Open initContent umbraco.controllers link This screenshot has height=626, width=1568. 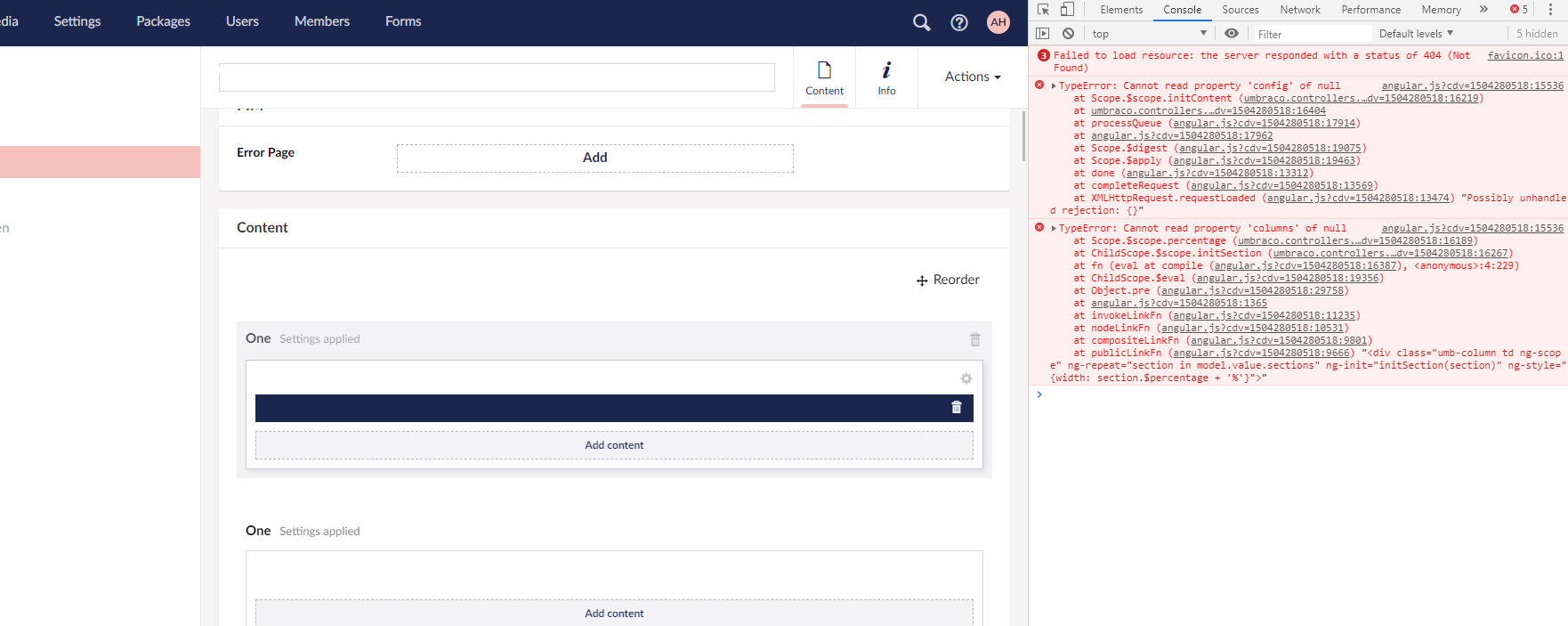coord(1361,99)
